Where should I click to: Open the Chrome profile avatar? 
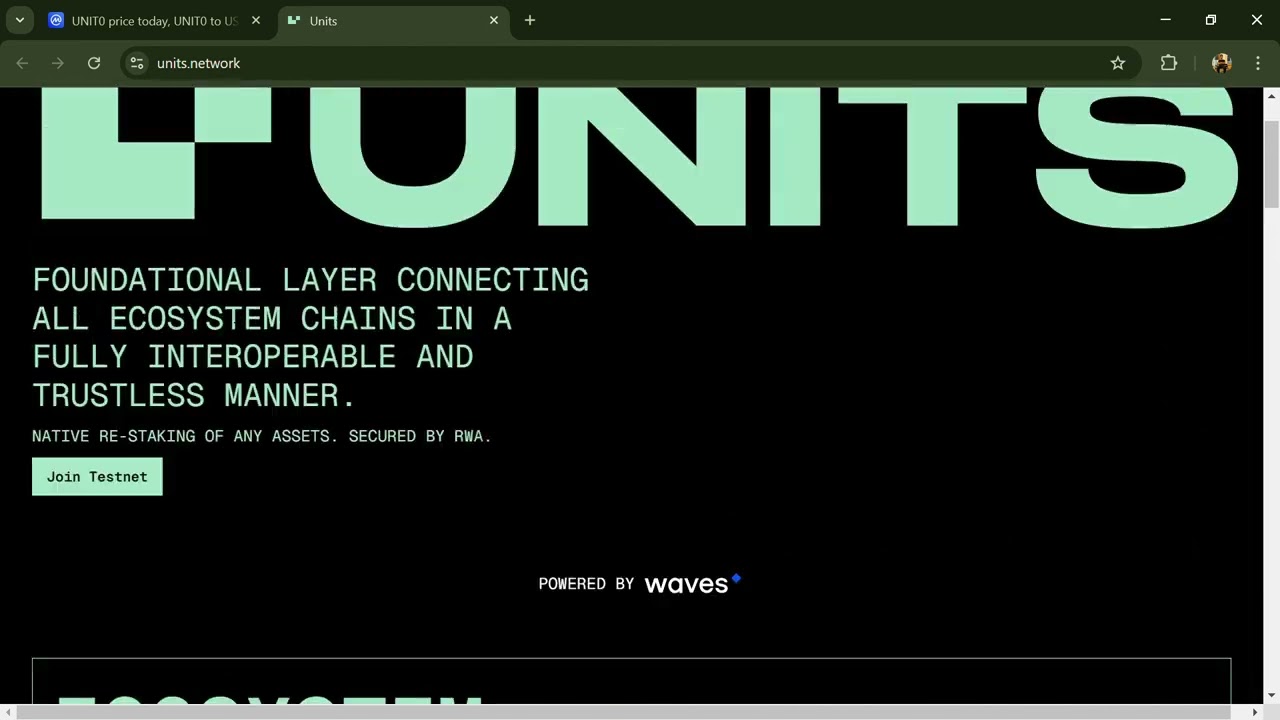1221,63
